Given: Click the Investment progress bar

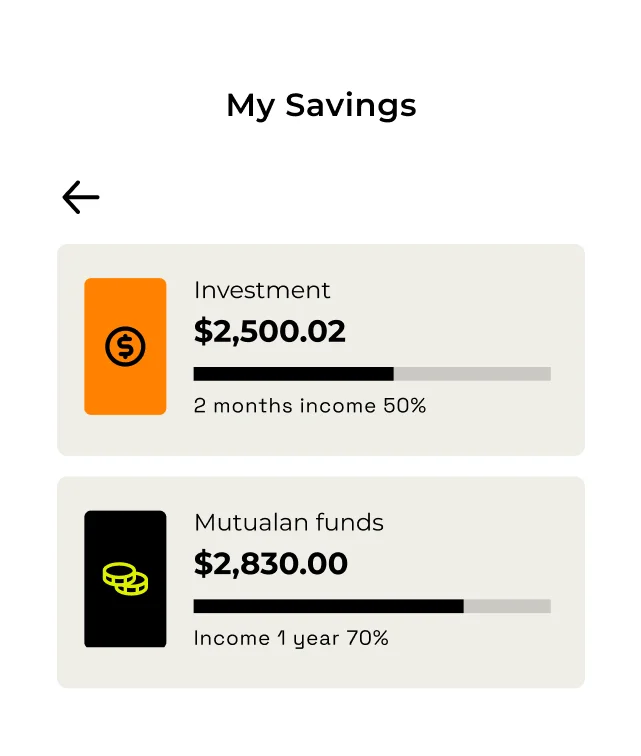Looking at the screenshot, I should pos(371,374).
